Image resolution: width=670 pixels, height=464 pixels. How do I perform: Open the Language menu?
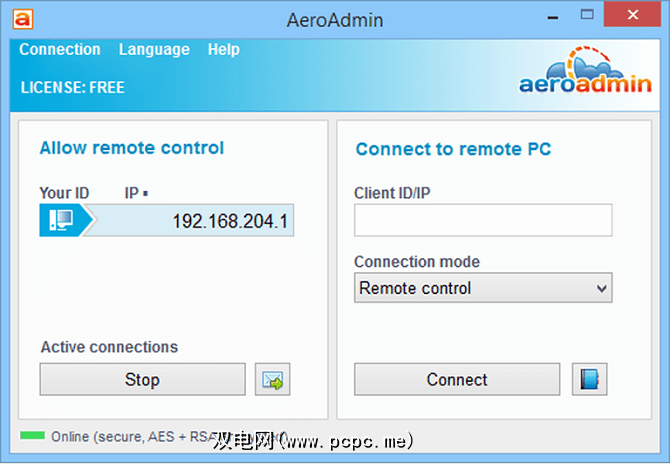154,50
